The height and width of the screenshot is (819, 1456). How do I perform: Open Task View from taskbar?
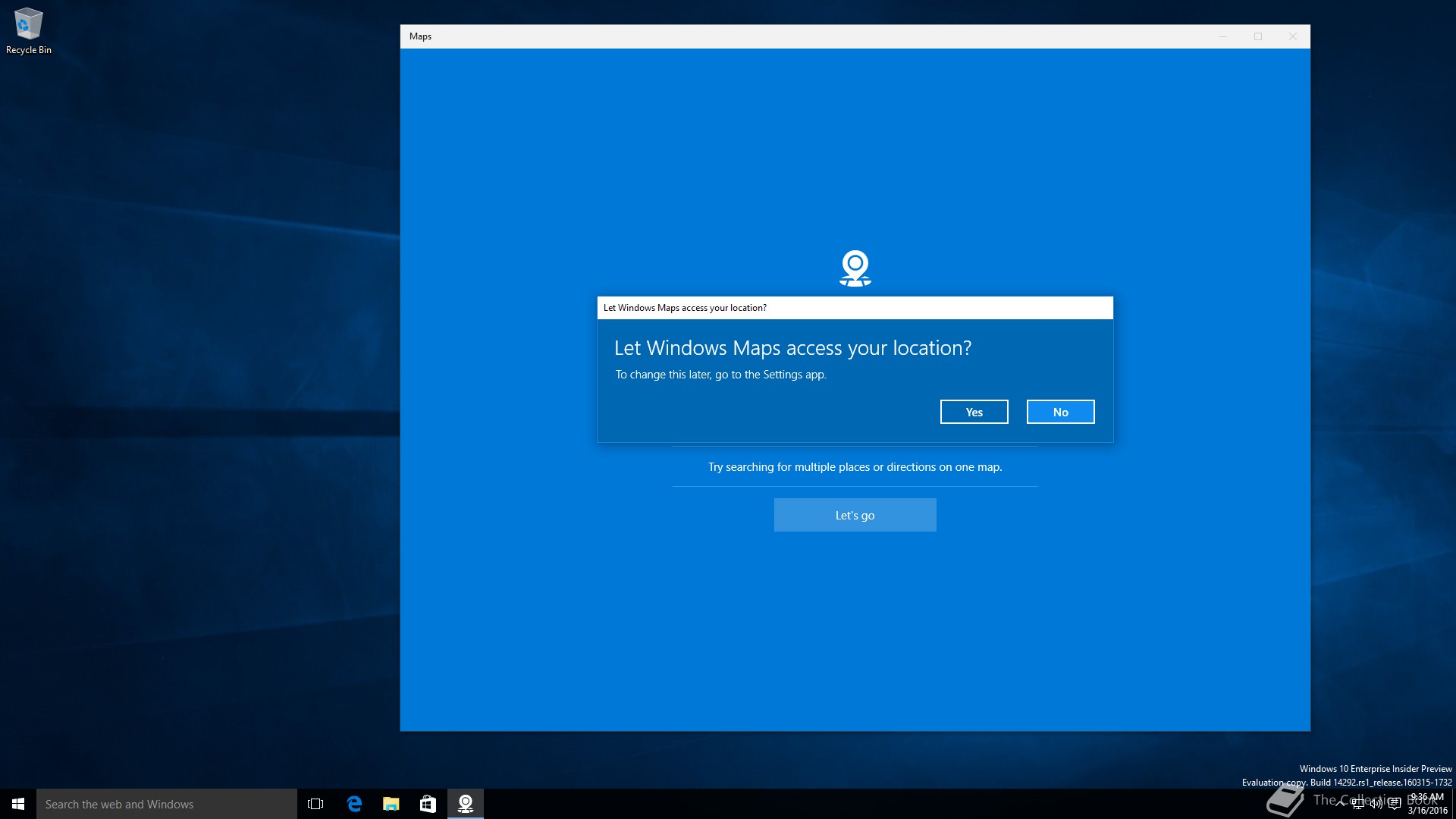pos(315,804)
